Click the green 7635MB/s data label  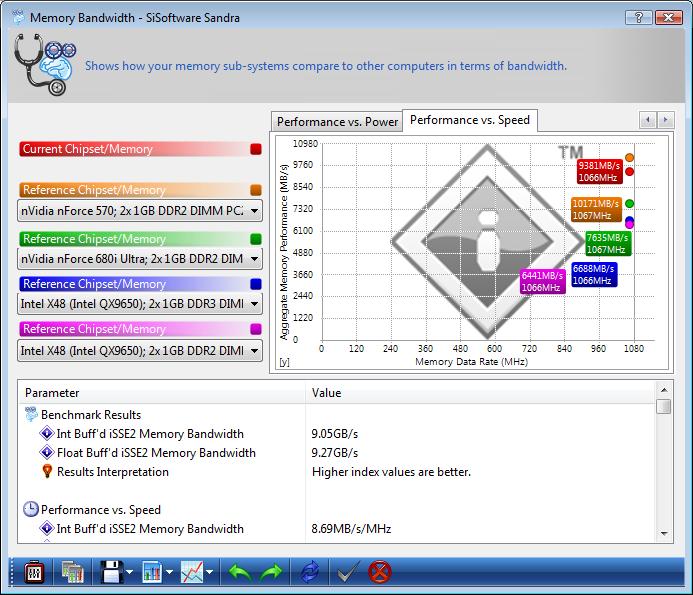coord(608,244)
